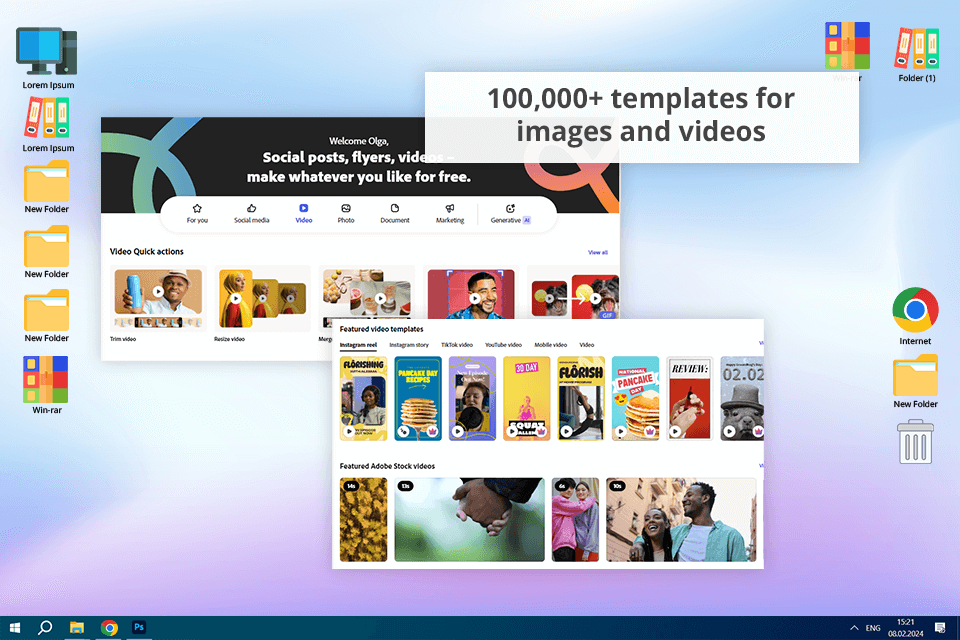Viewport: 960px width, 640px height.
Task: Select the For you star icon
Action: pos(197,208)
